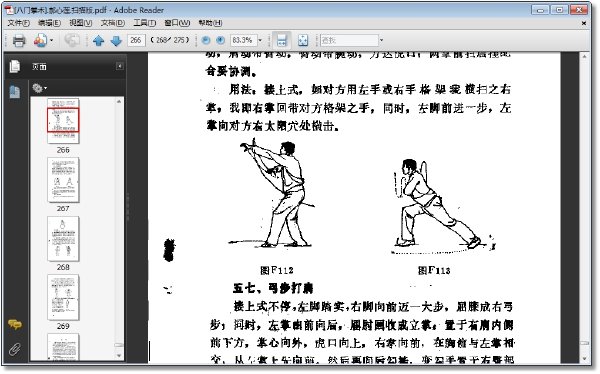600x374 pixels.
Task: Open the zoom level dropdown arrow
Action: pos(260,40)
